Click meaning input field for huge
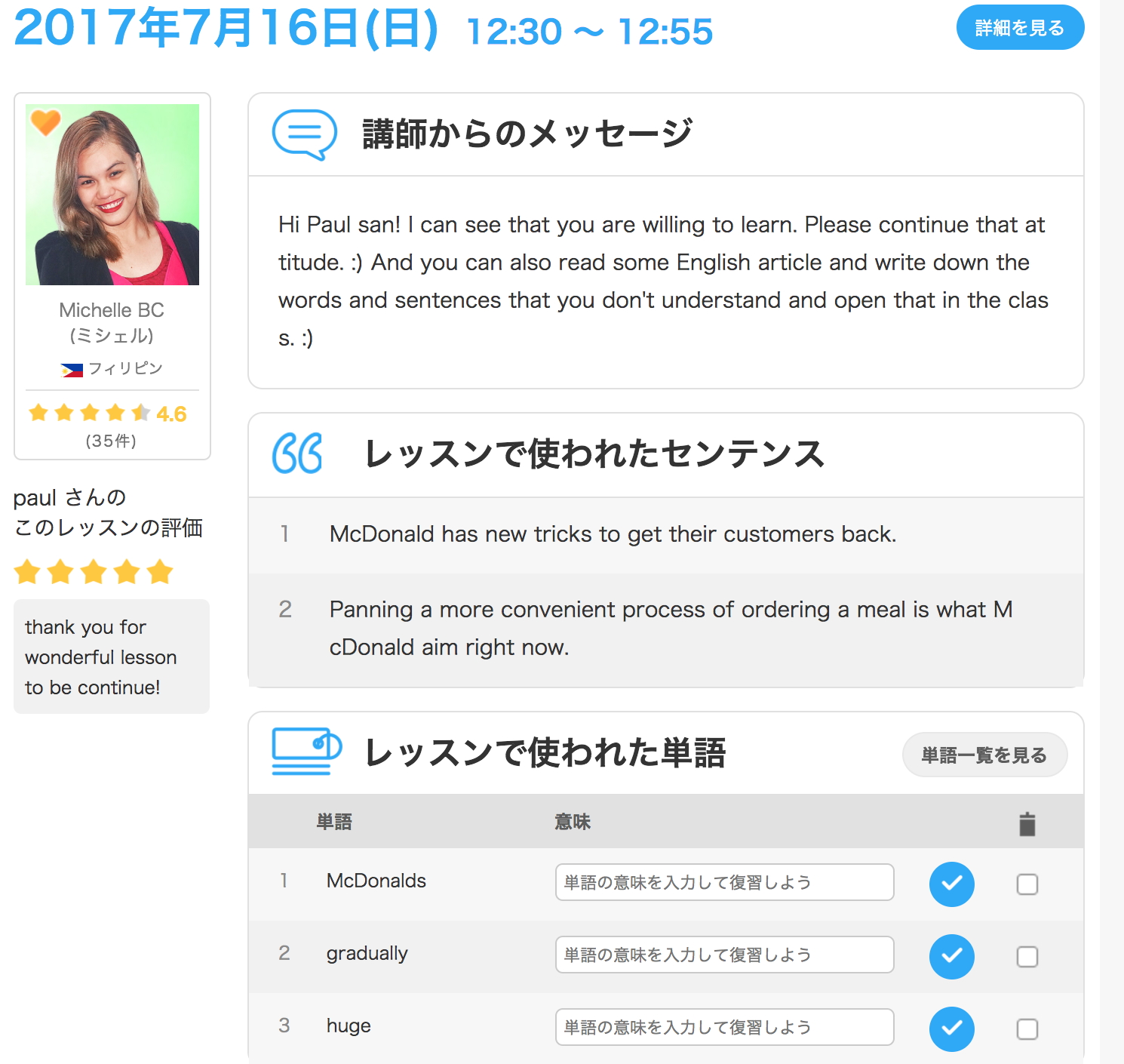Viewport: 1124px width, 1064px height. 725,1027
